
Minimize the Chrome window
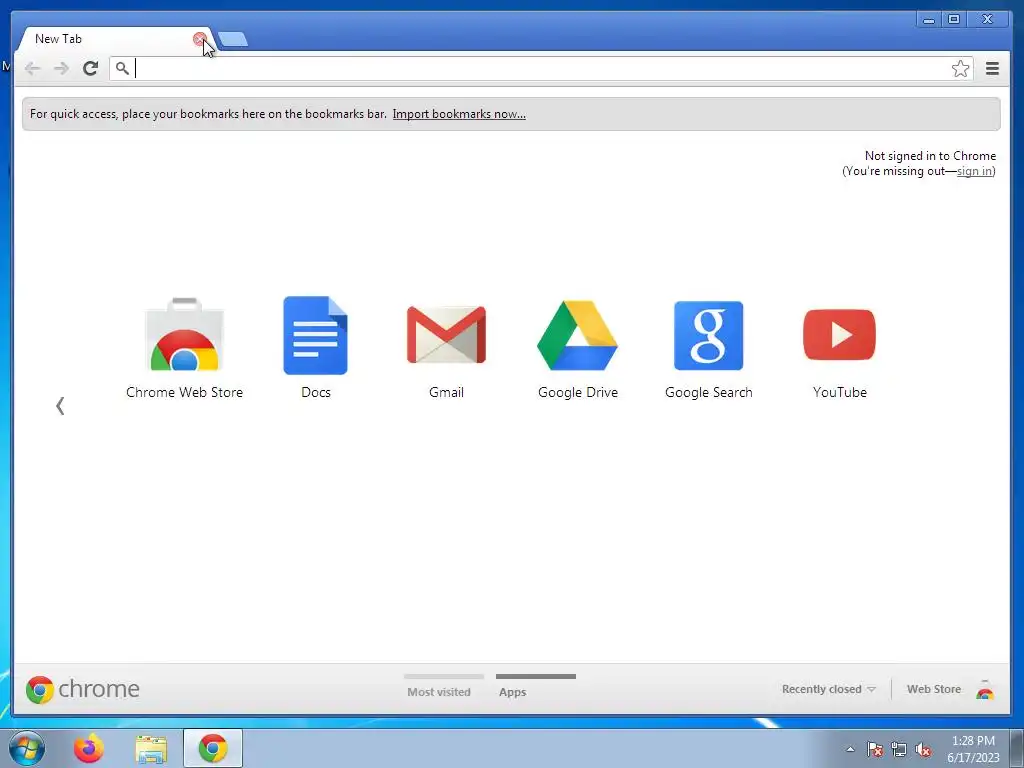[x=928, y=20]
